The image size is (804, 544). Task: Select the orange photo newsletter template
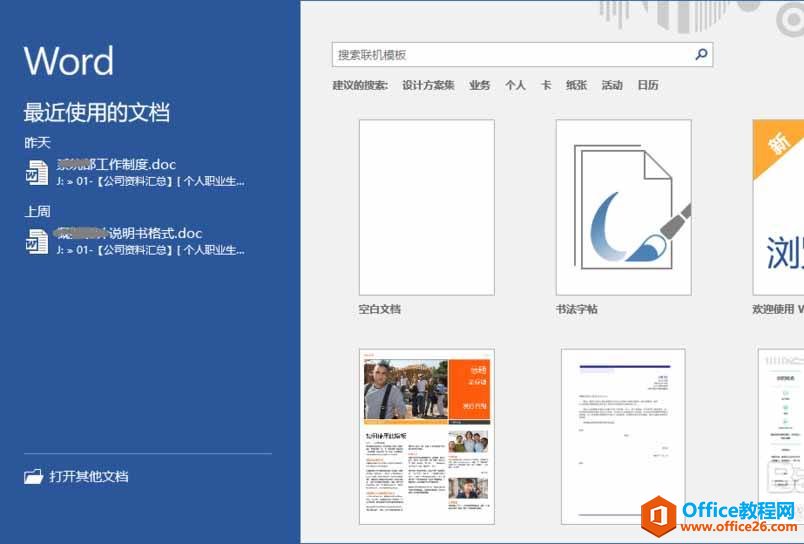coord(427,437)
